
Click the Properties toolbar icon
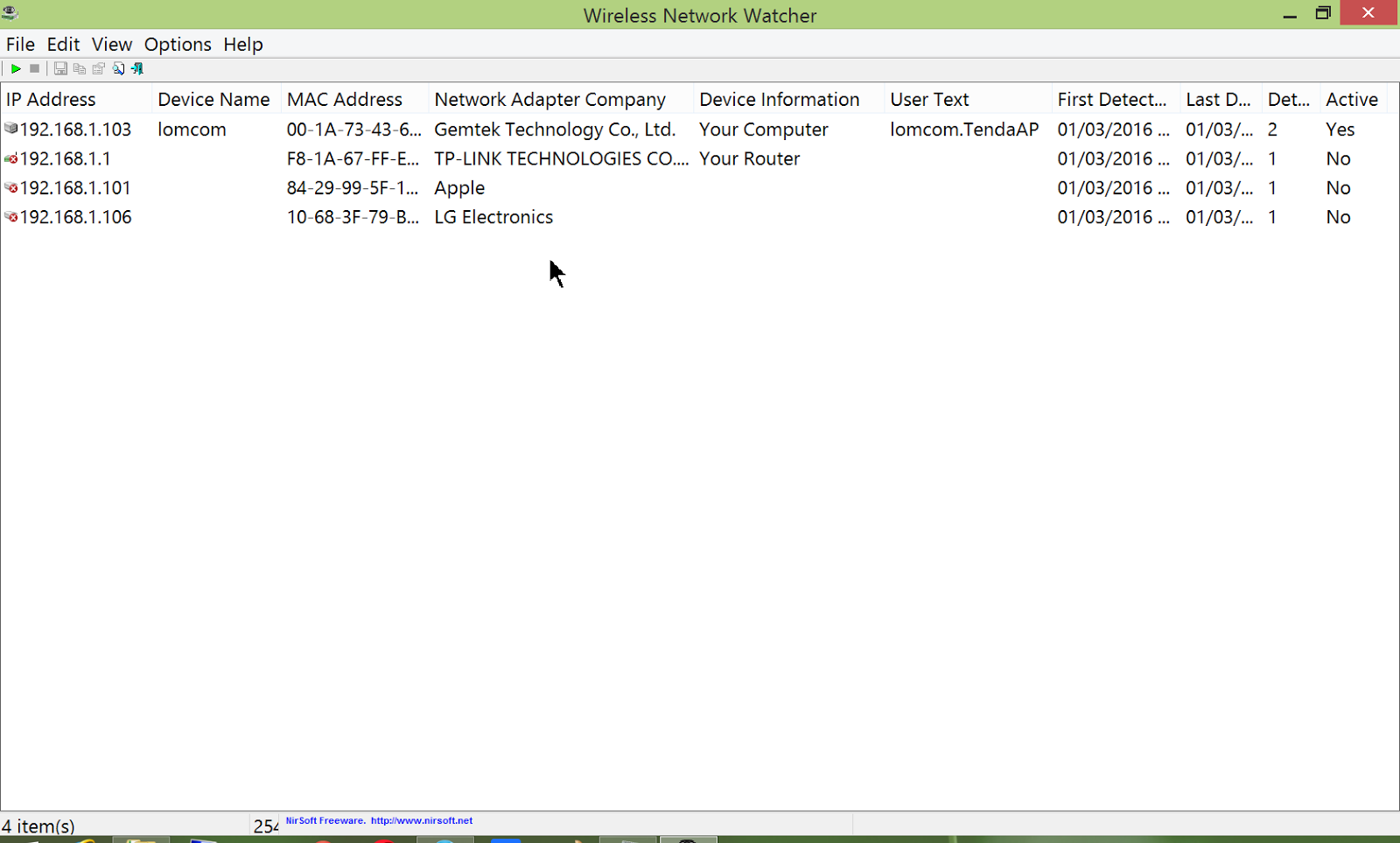[x=99, y=68]
